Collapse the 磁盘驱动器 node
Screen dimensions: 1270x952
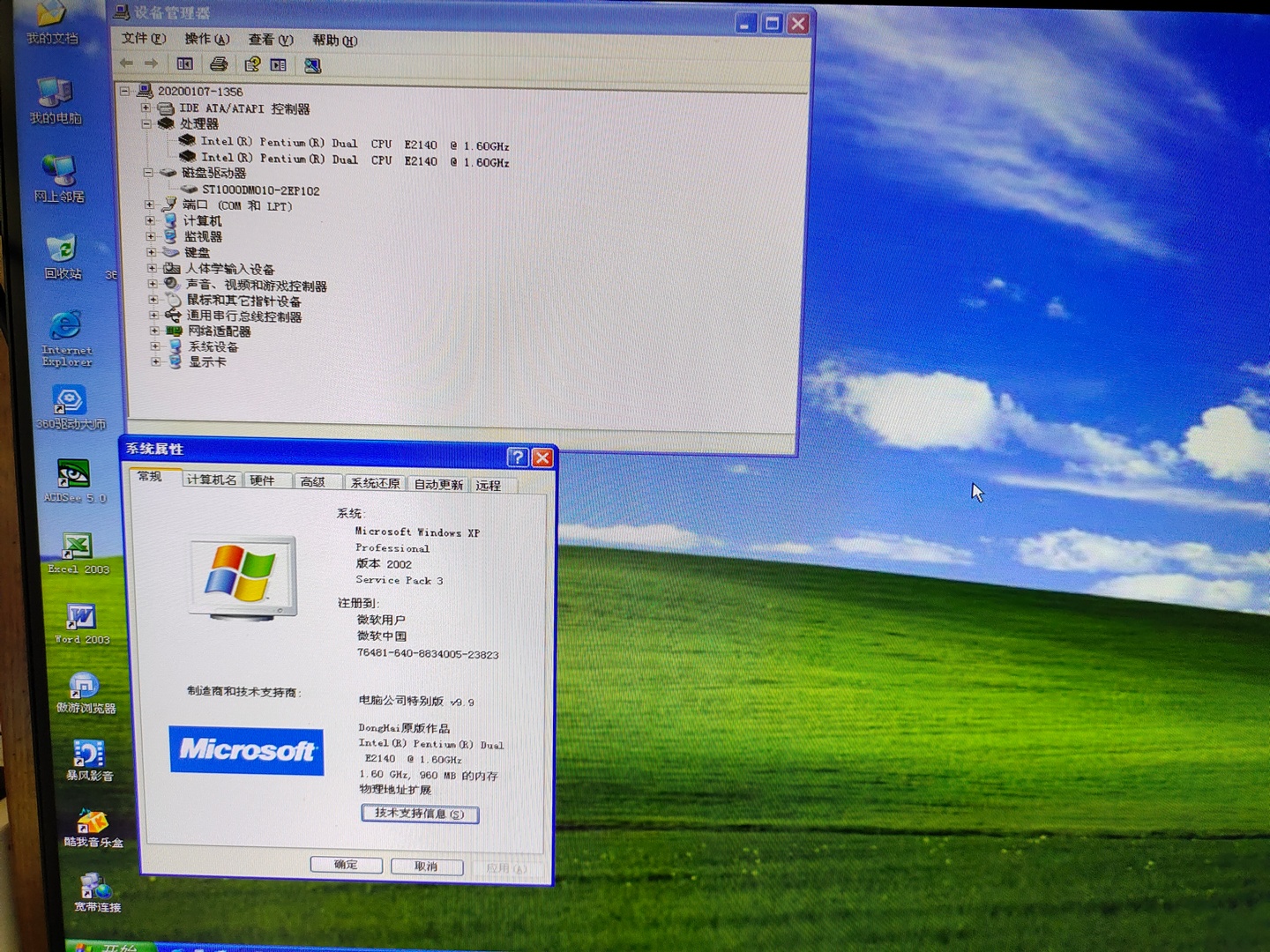(x=148, y=173)
